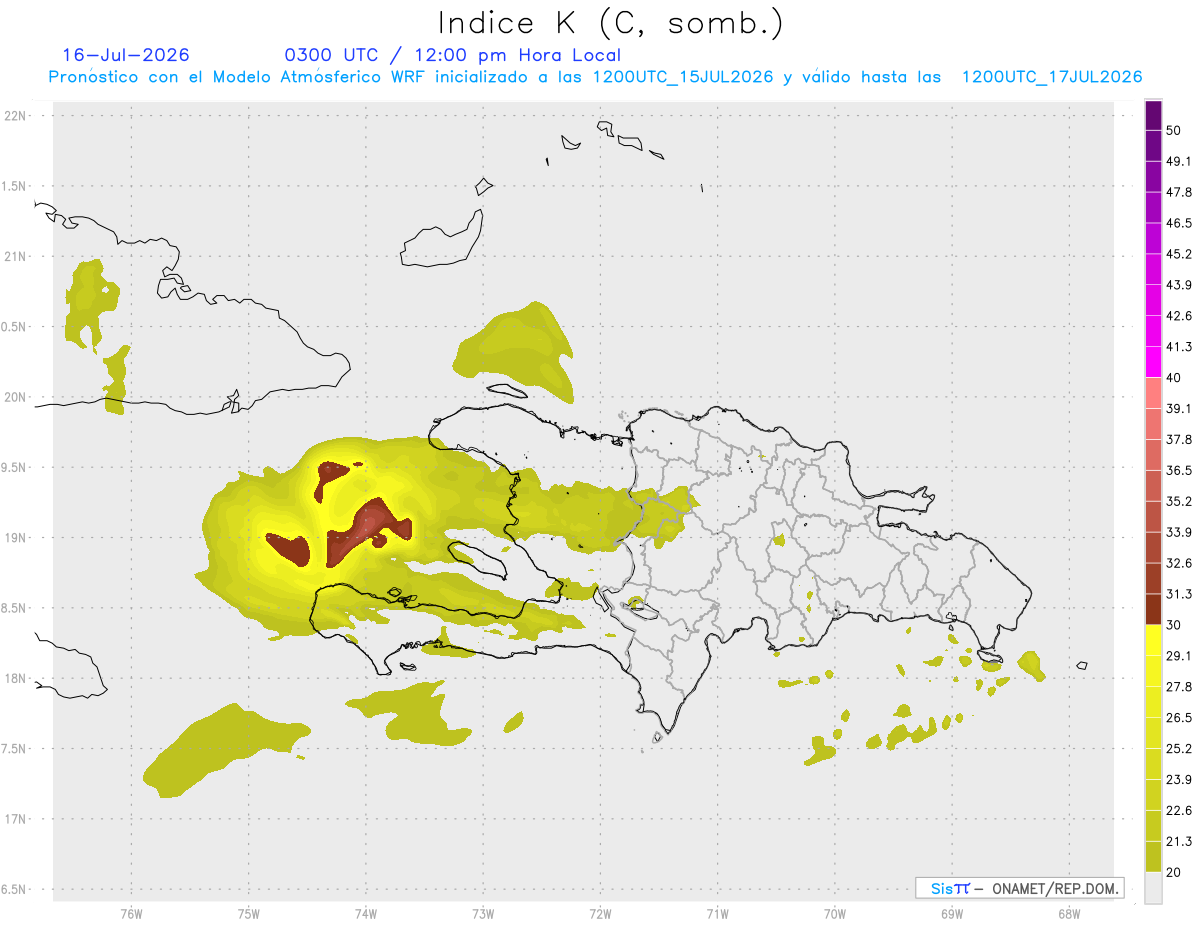Click colorbar value "36.5"
The width and height of the screenshot is (1200, 927).
1179,470
